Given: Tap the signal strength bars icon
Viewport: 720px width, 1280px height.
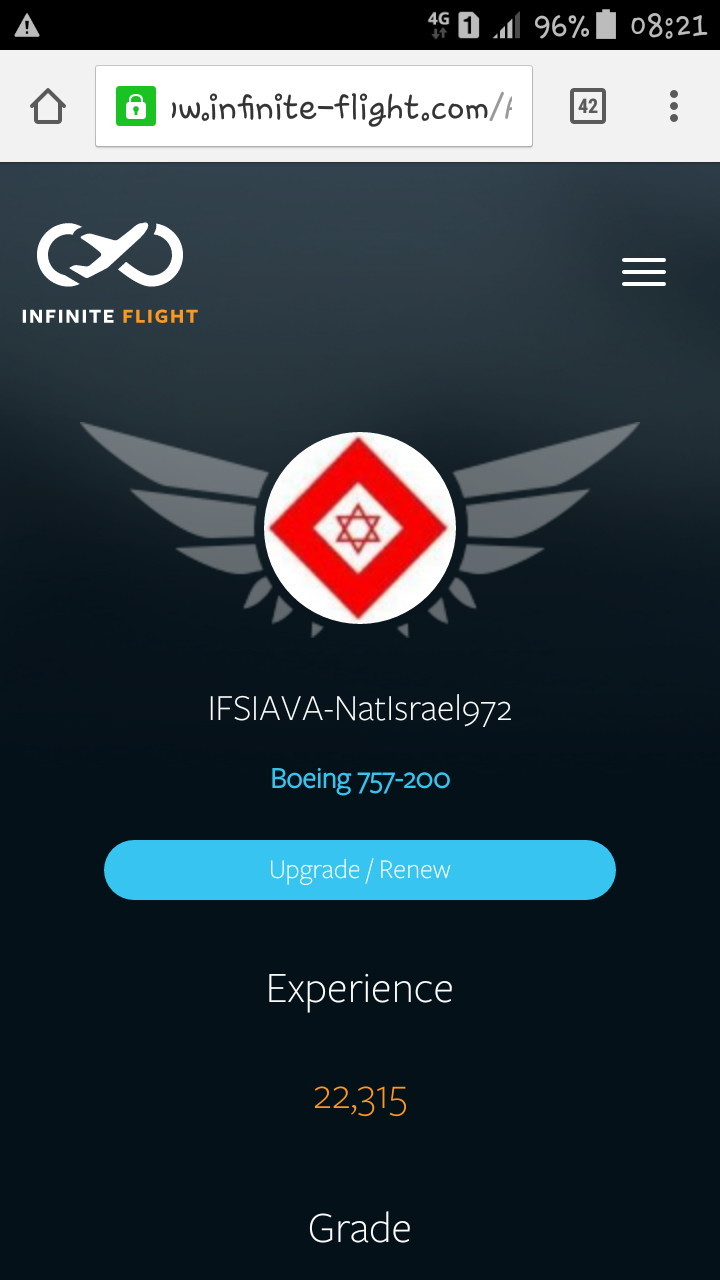Looking at the screenshot, I should (507, 26).
